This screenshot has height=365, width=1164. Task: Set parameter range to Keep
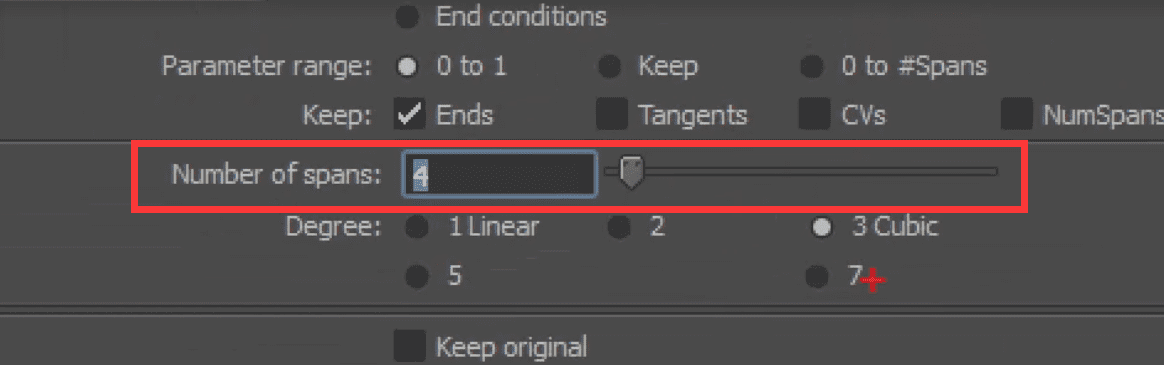[x=609, y=68]
